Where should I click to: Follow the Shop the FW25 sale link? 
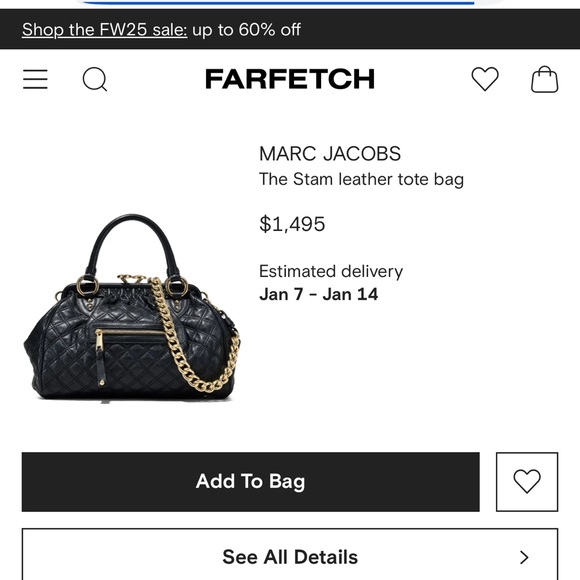(105, 30)
